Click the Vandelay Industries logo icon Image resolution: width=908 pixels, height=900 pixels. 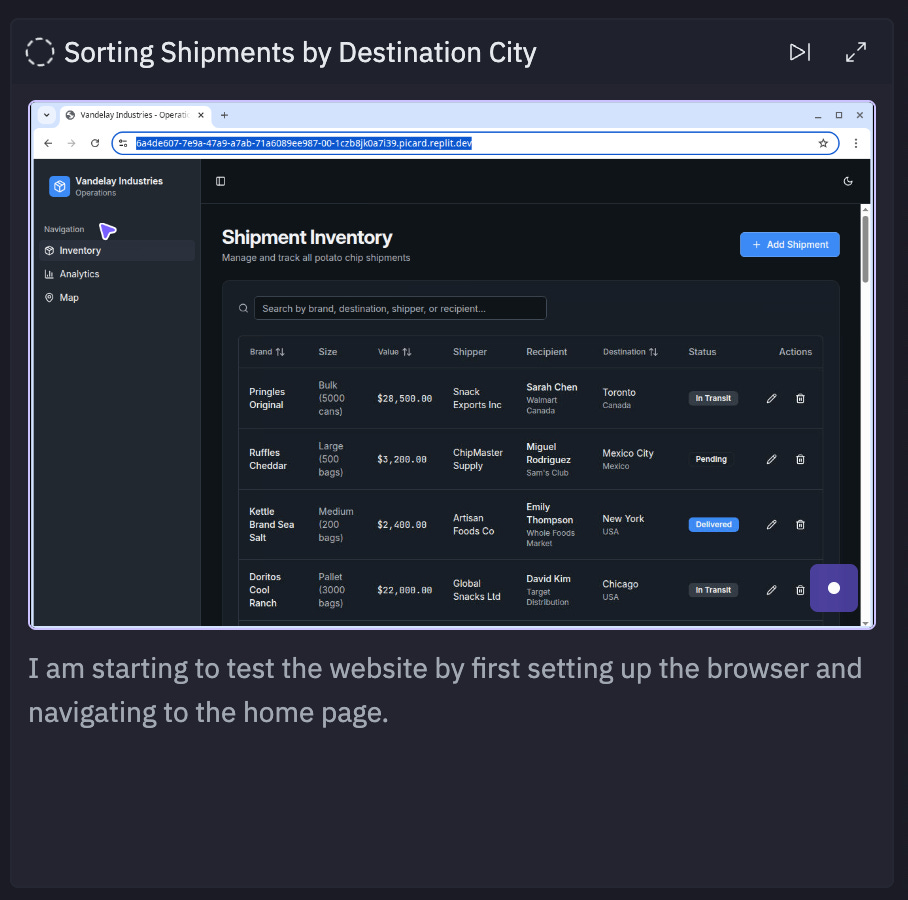[x=60, y=186]
